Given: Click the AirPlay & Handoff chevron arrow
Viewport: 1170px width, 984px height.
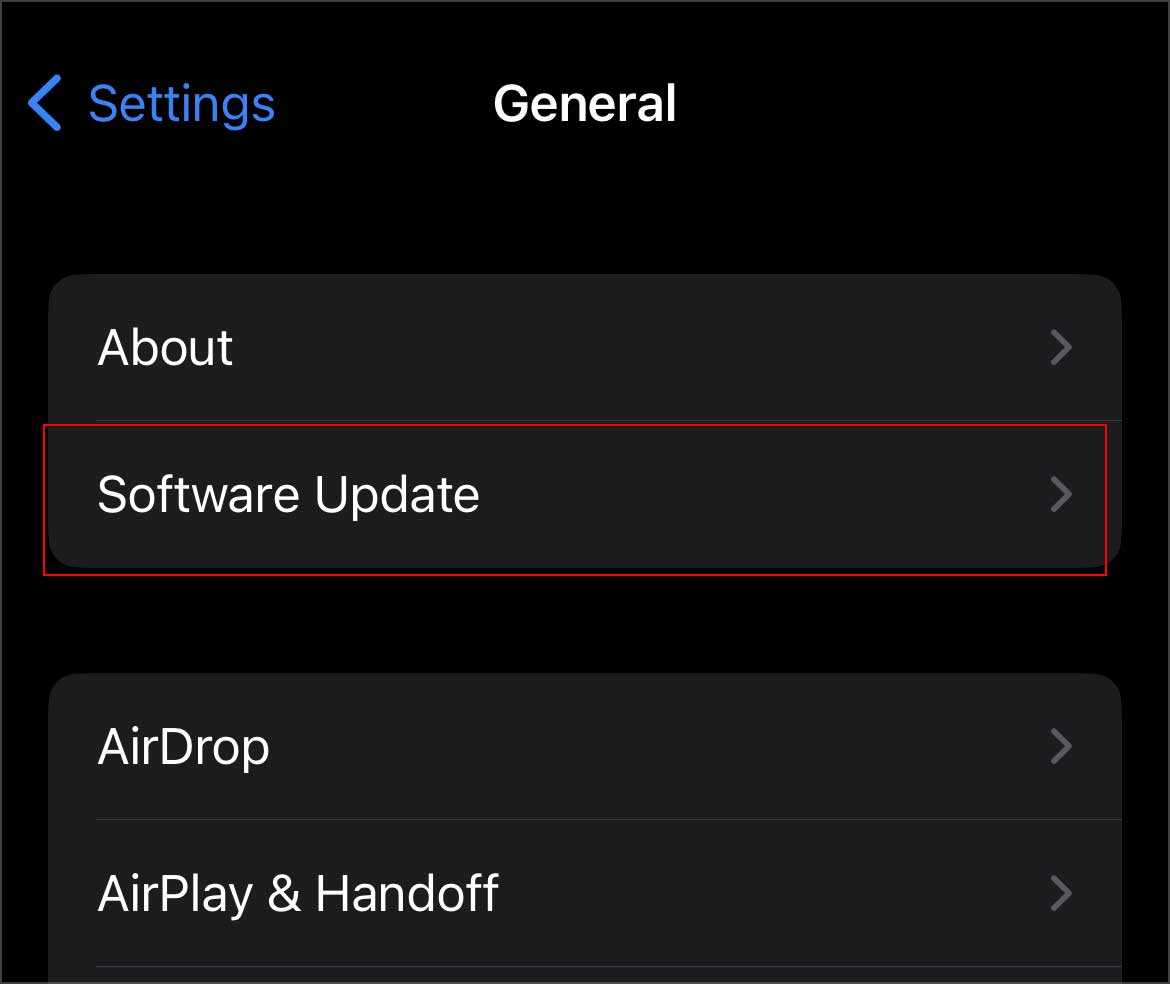Looking at the screenshot, I should pyautogui.click(x=1061, y=893).
